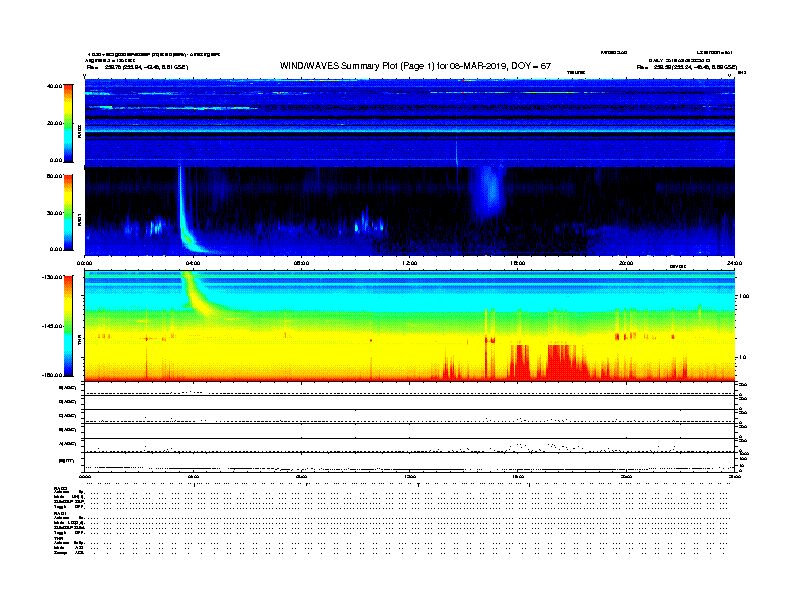
Task: Click the thin vertical spike in RAD2 panel
Action: pos(457,151)
